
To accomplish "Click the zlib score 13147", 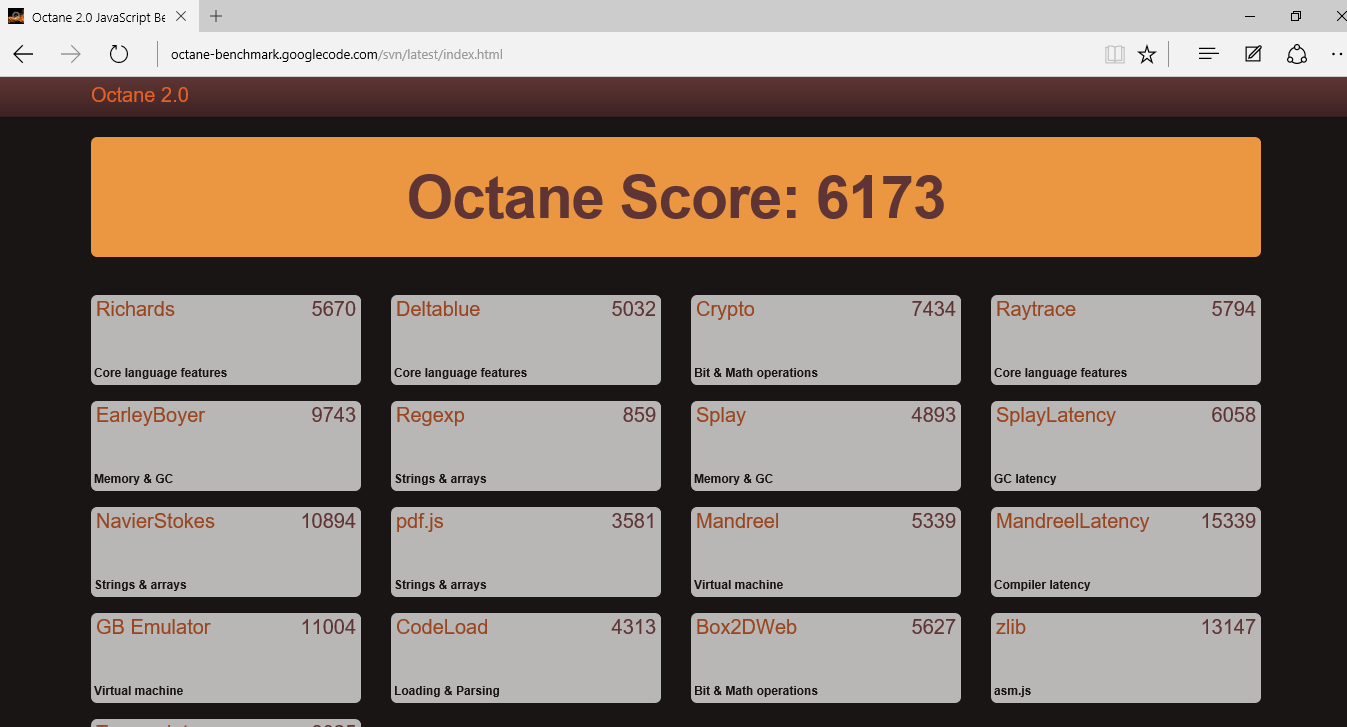I will 1228,627.
